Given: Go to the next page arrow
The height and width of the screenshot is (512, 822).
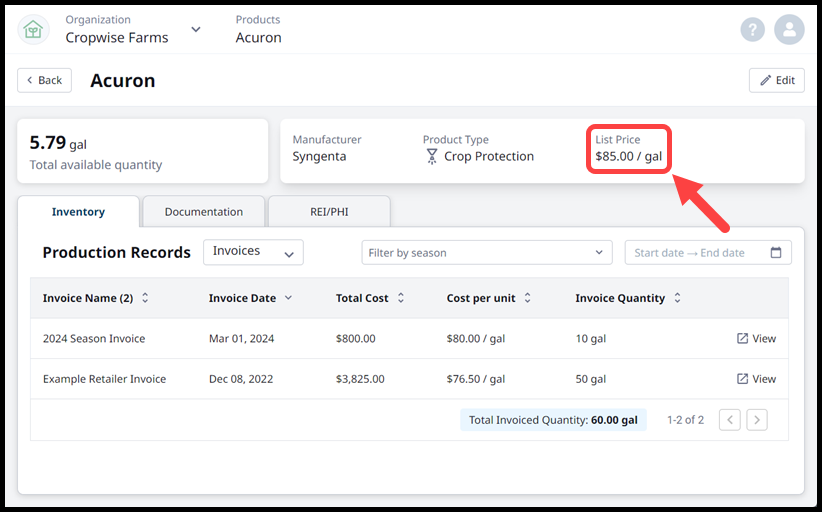Looking at the screenshot, I should 757,420.
